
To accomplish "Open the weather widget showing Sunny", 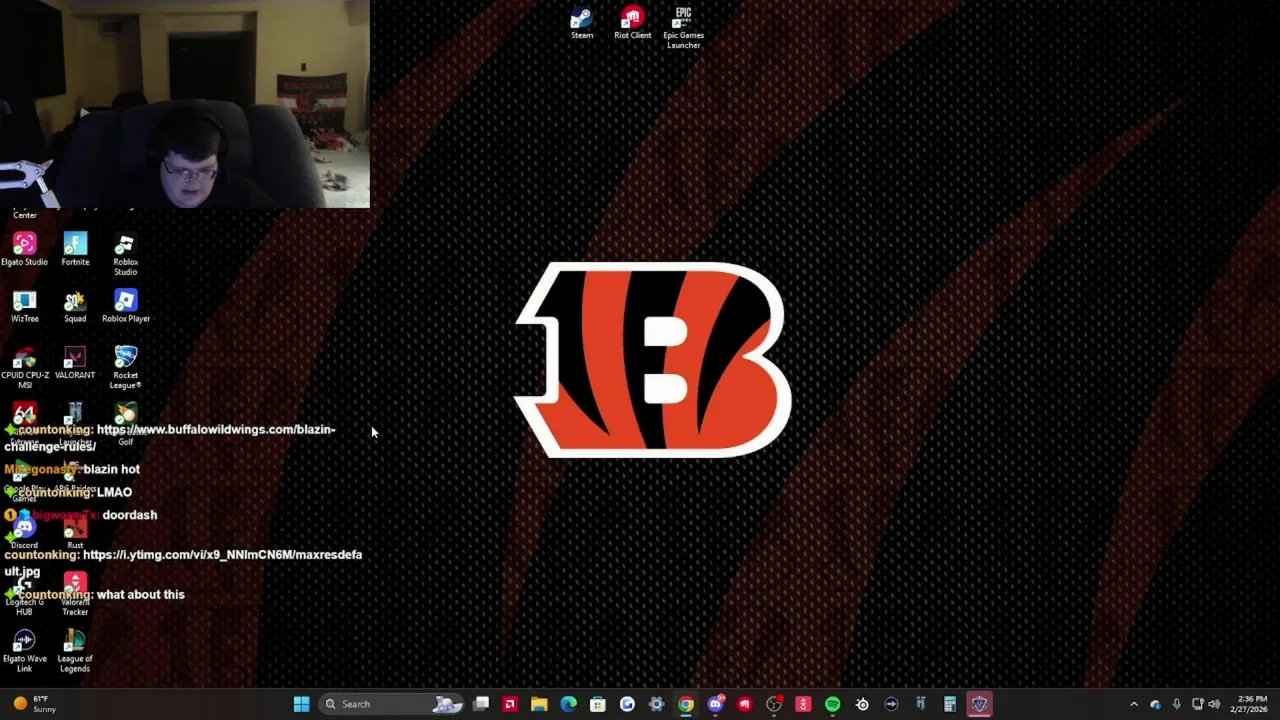I will [33, 704].
